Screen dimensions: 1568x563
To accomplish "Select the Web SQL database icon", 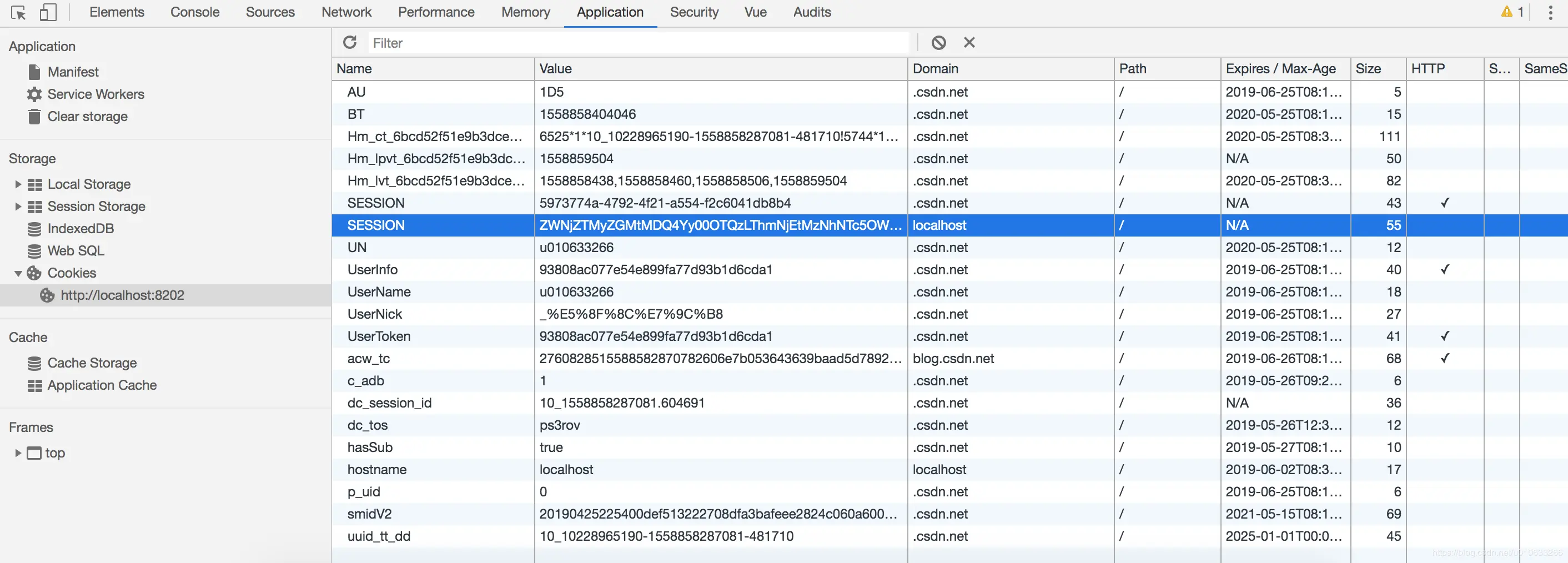I will tap(34, 251).
